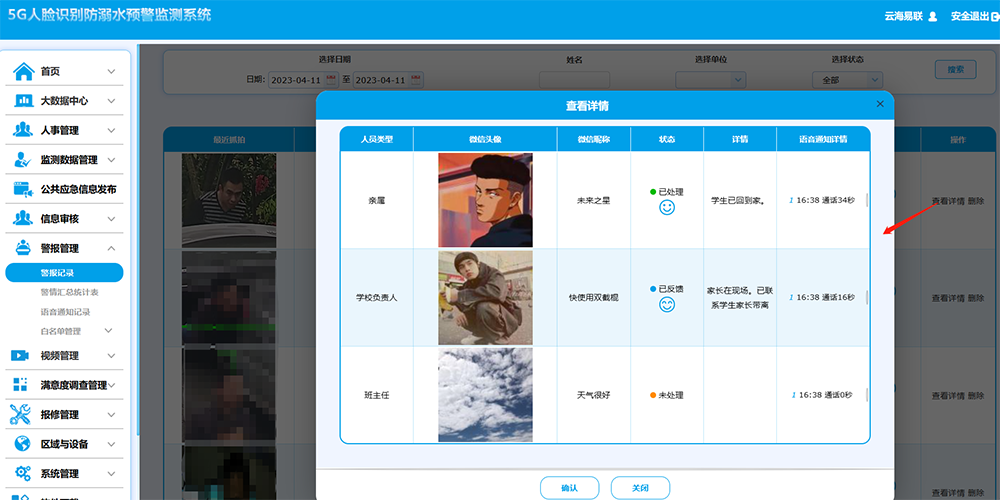Viewport: 1000px width, 500px height.
Task: Click the 区域与设备 globe icon
Action: (x=22, y=444)
